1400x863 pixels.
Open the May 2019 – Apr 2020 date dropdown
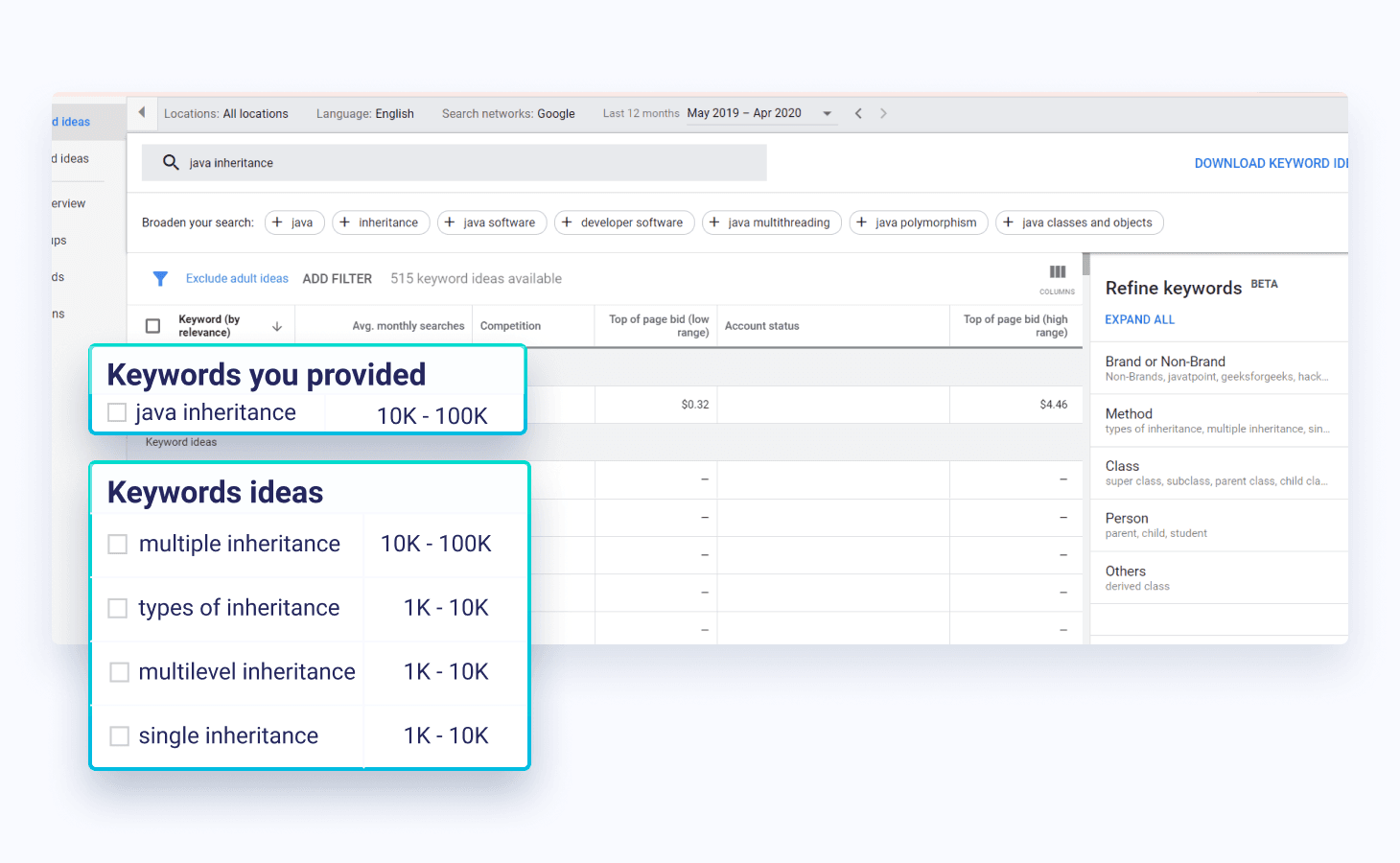[827, 112]
